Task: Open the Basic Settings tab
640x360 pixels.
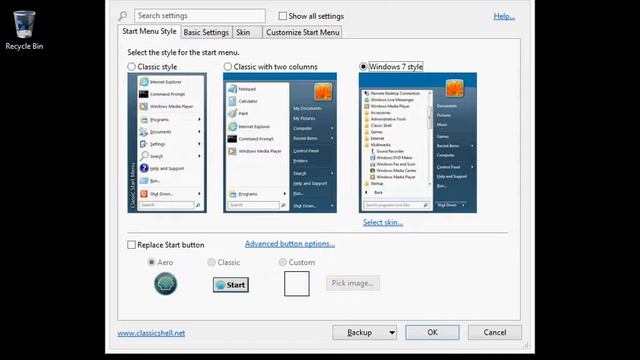Action: [x=206, y=32]
